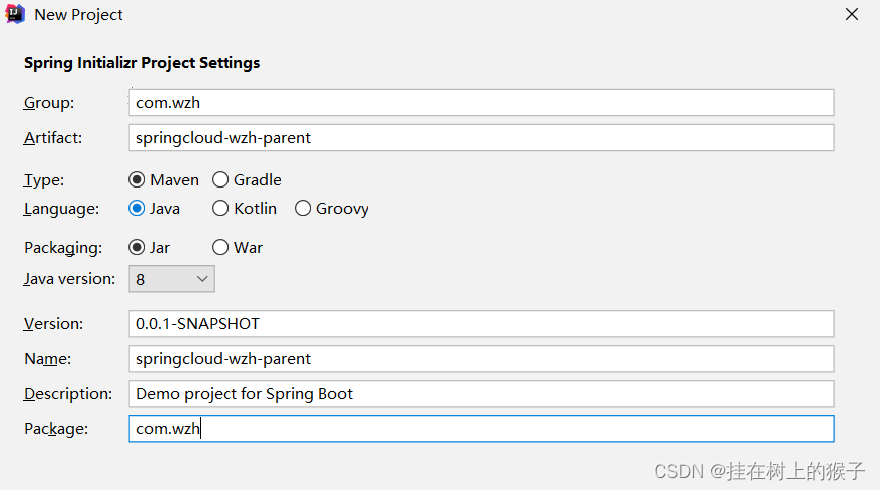The image size is (880, 490).
Task: Focus the Version input field
Action: click(481, 324)
